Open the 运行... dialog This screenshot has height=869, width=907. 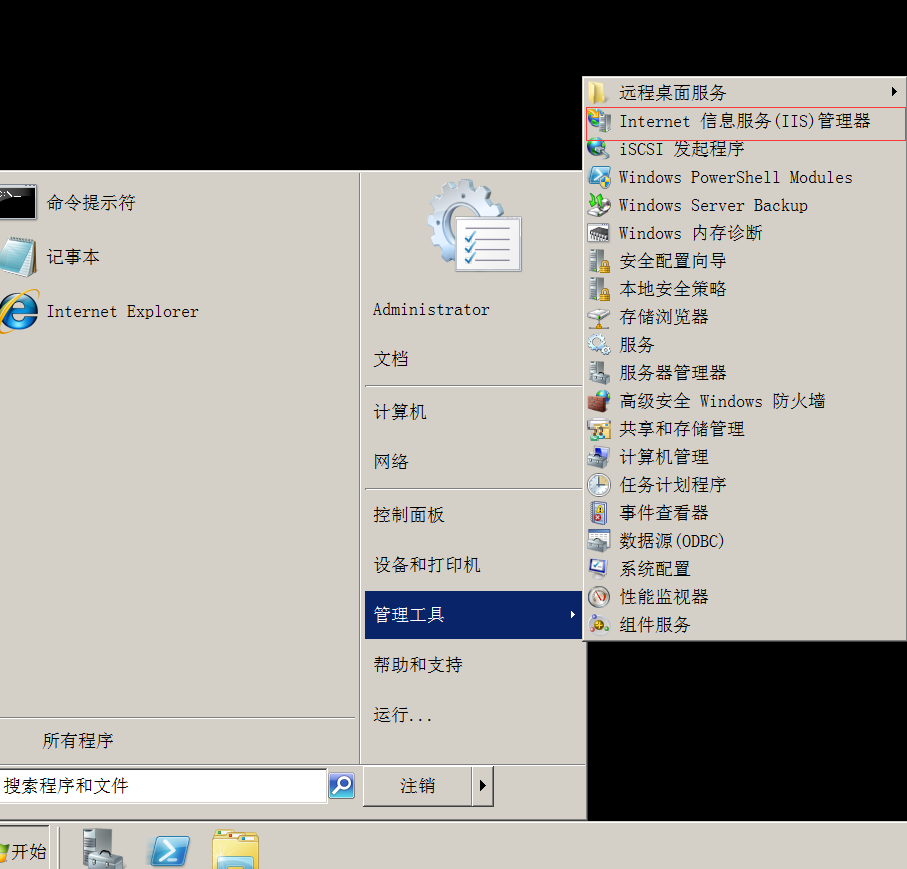(x=403, y=715)
